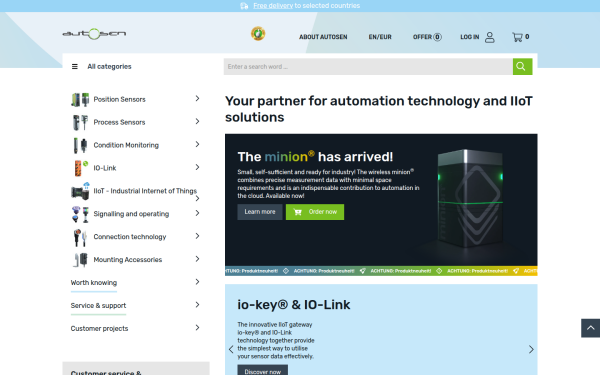Click the IO-Link product icon
Viewport: 600px width, 375px height.
80,168
